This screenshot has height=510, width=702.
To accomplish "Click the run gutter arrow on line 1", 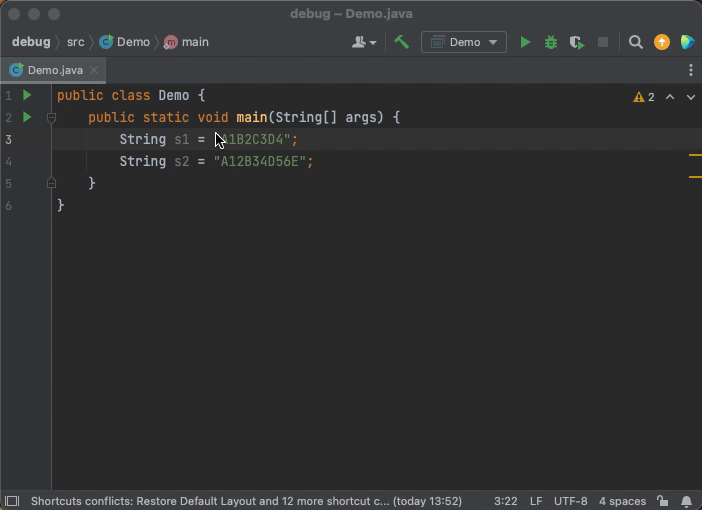I will 27,95.
